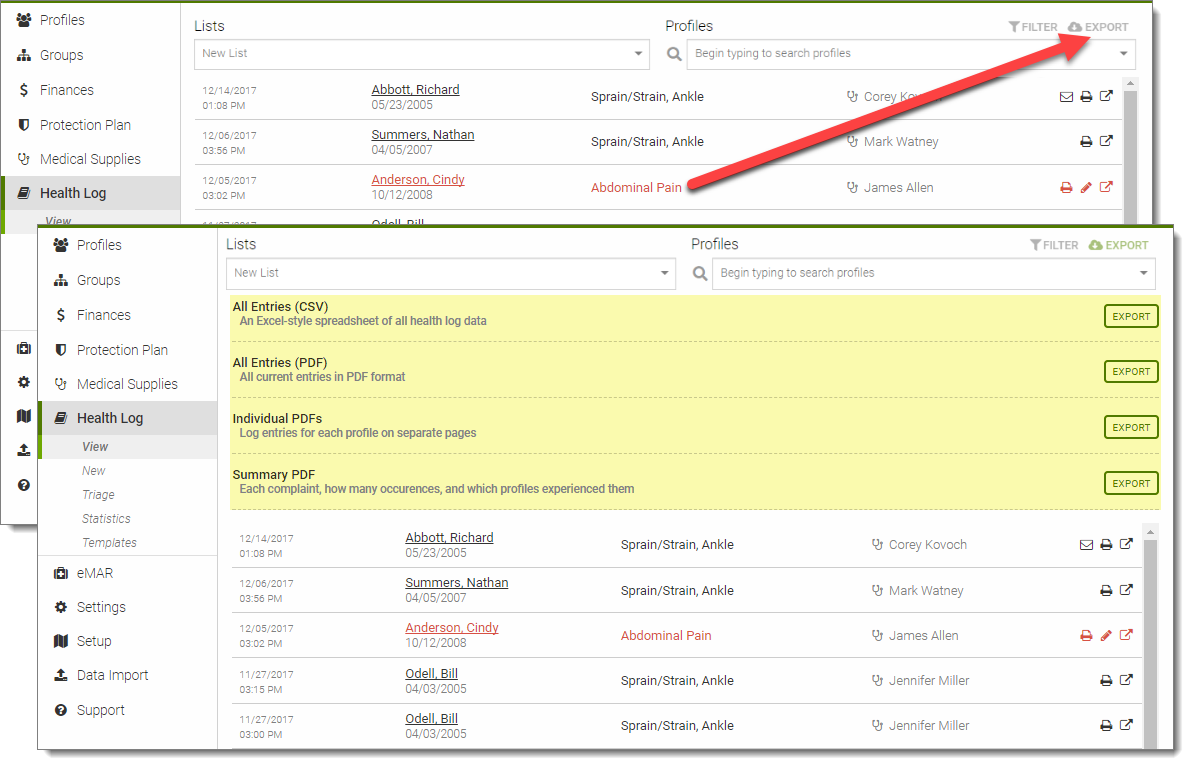
Task: Export Individual PDFs
Action: pyautogui.click(x=1131, y=427)
